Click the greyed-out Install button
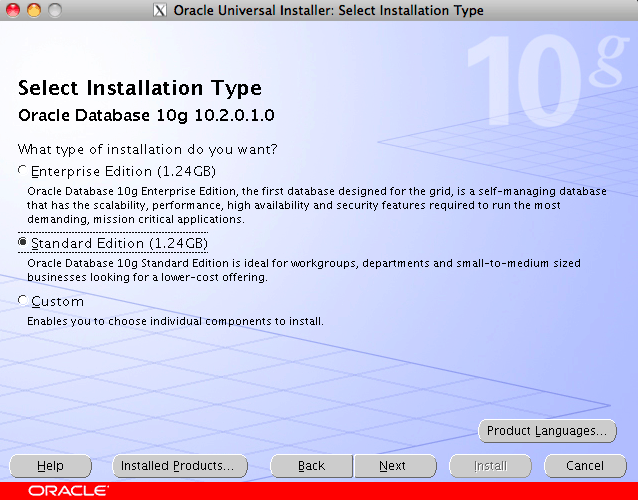Viewport: 638px width, 500px height. pos(490,466)
